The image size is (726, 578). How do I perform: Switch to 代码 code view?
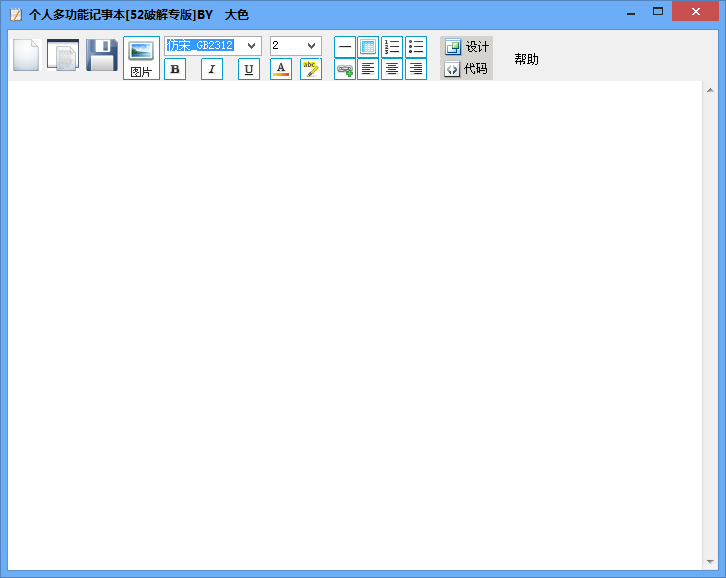pyautogui.click(x=466, y=69)
